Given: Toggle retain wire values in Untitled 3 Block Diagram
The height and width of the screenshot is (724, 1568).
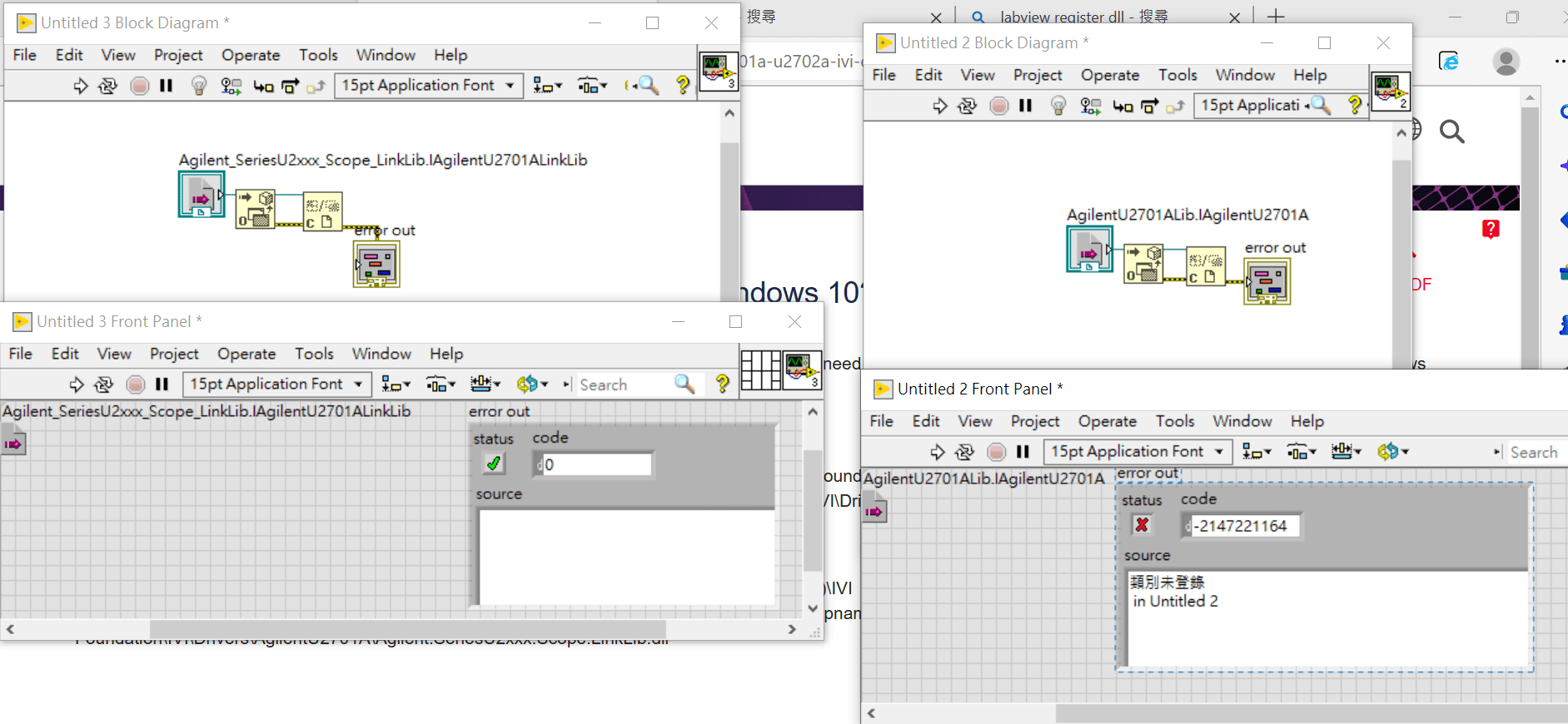Looking at the screenshot, I should pos(231,86).
